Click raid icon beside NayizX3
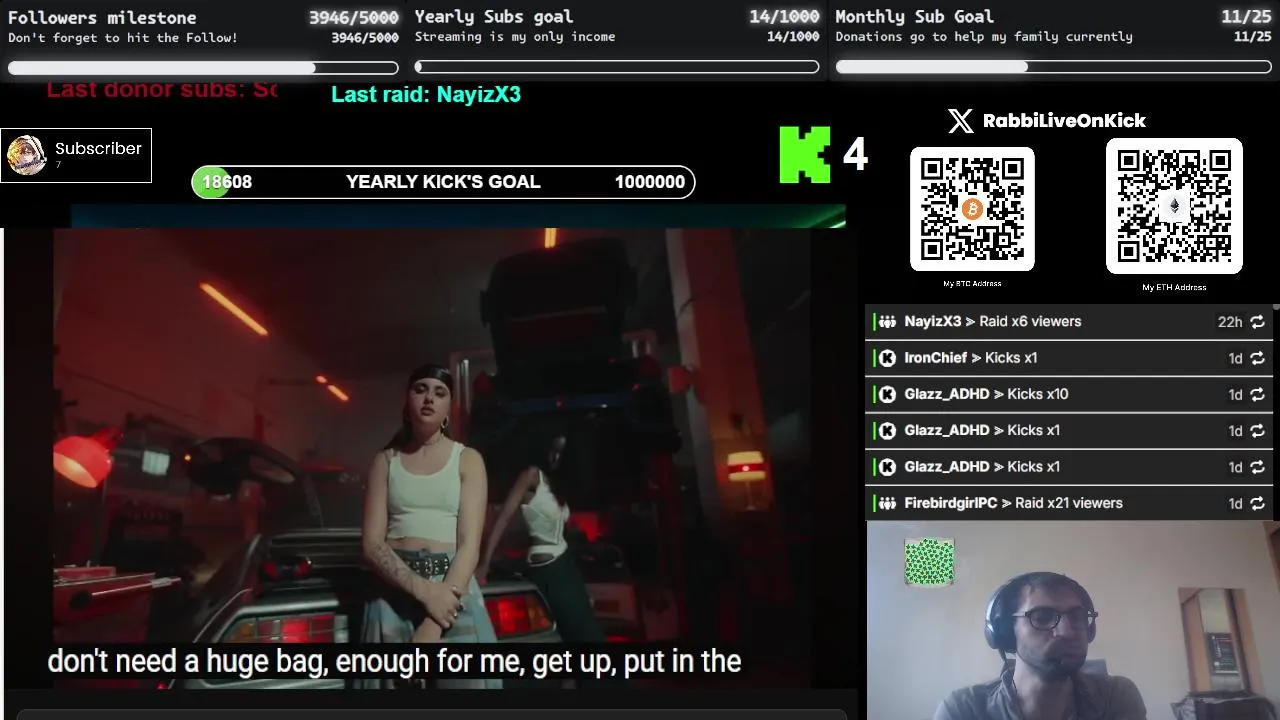 pos(887,322)
